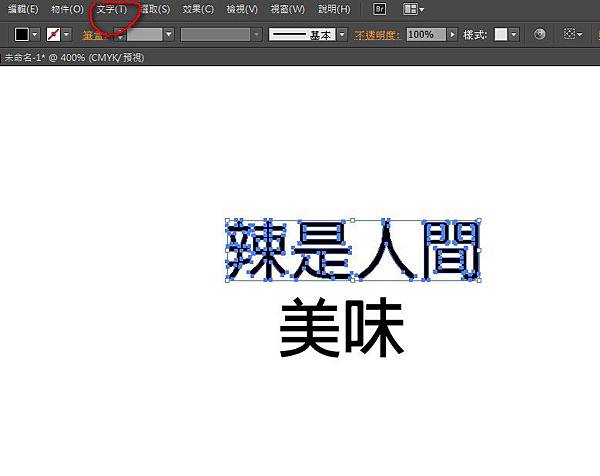Expand the stroke color dropdown arrow
The image size is (600, 476).
[67, 34]
